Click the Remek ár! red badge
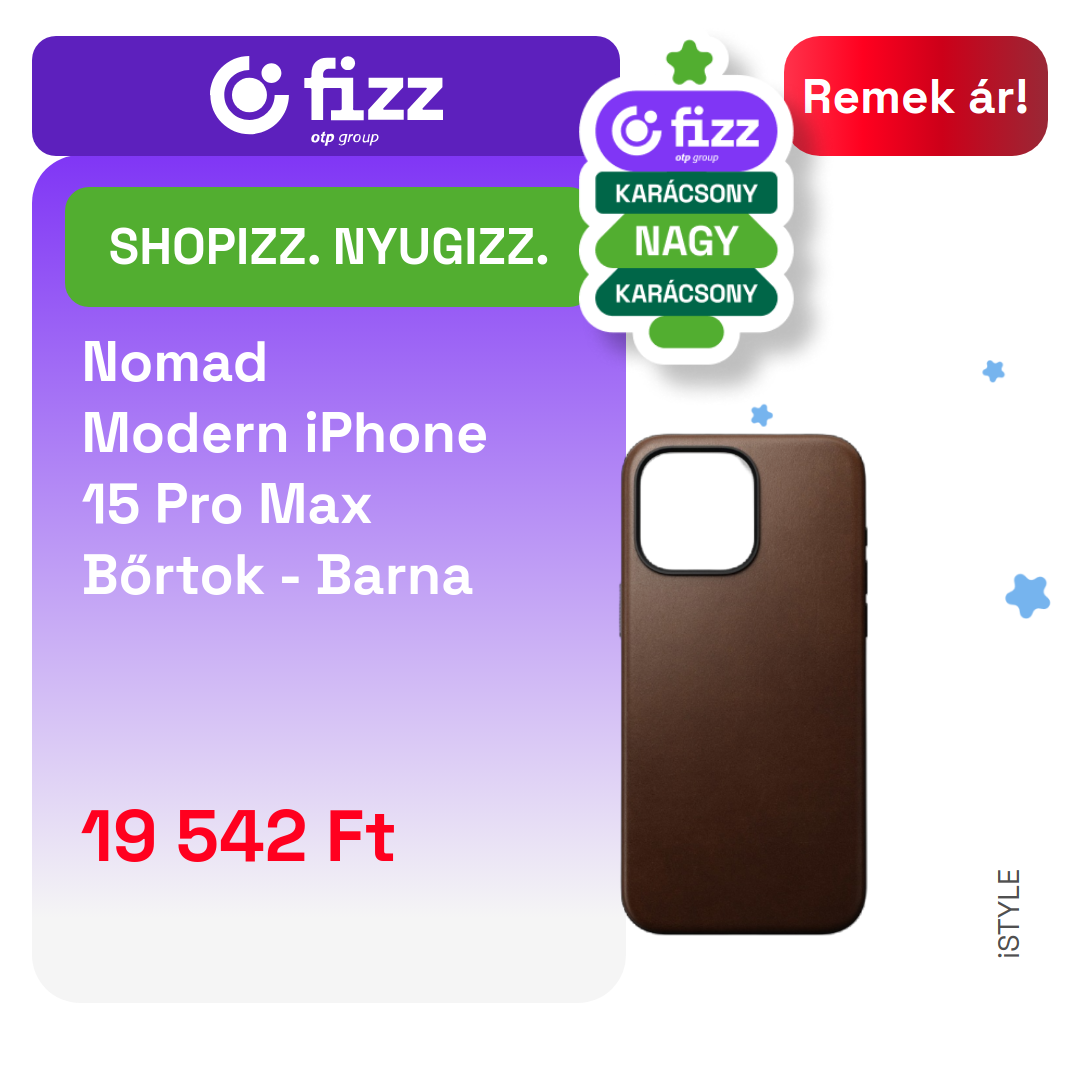This screenshot has width=1080, height=1080. [915, 96]
